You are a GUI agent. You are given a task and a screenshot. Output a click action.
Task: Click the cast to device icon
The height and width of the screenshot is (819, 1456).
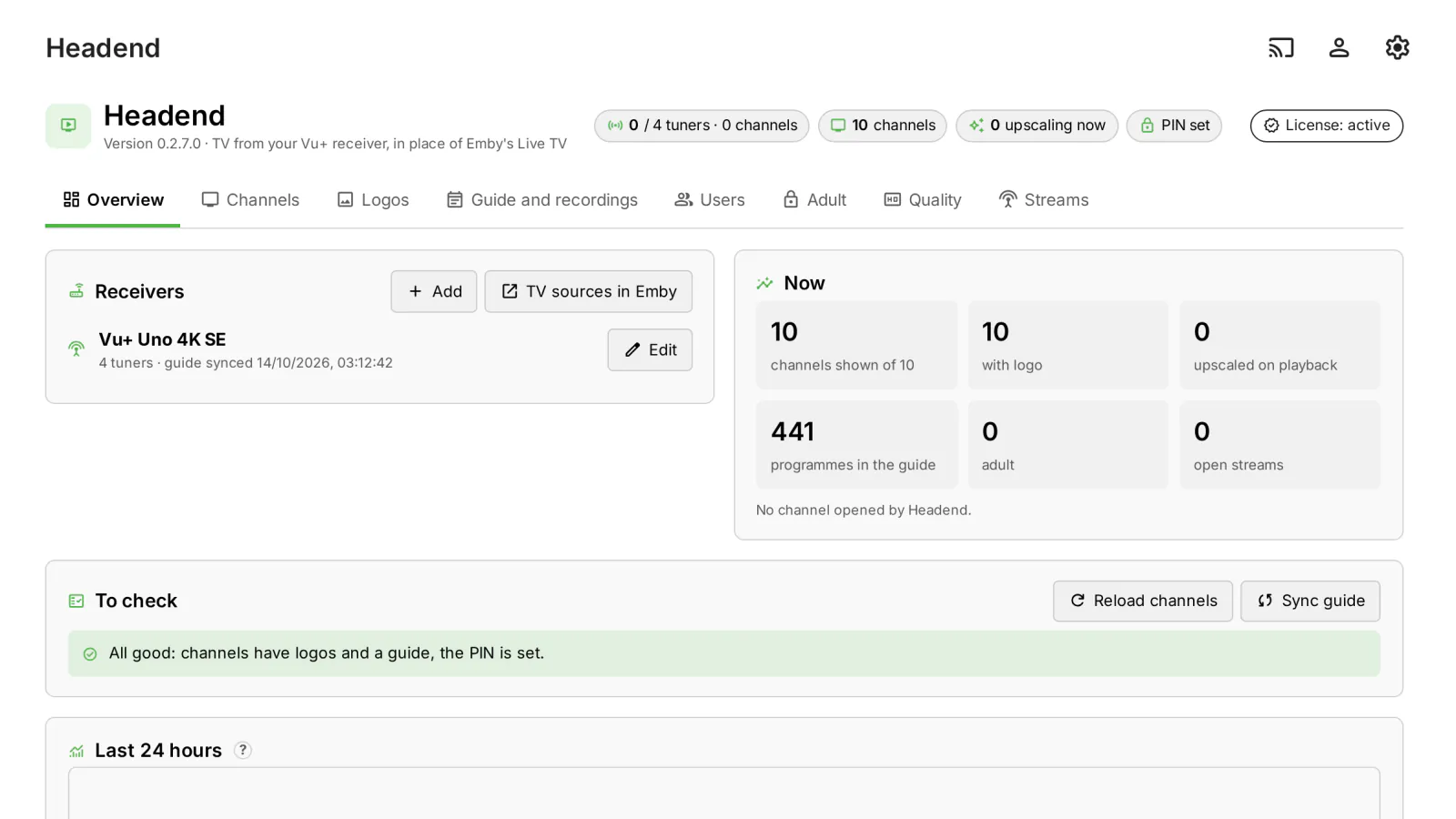pos(1280,47)
